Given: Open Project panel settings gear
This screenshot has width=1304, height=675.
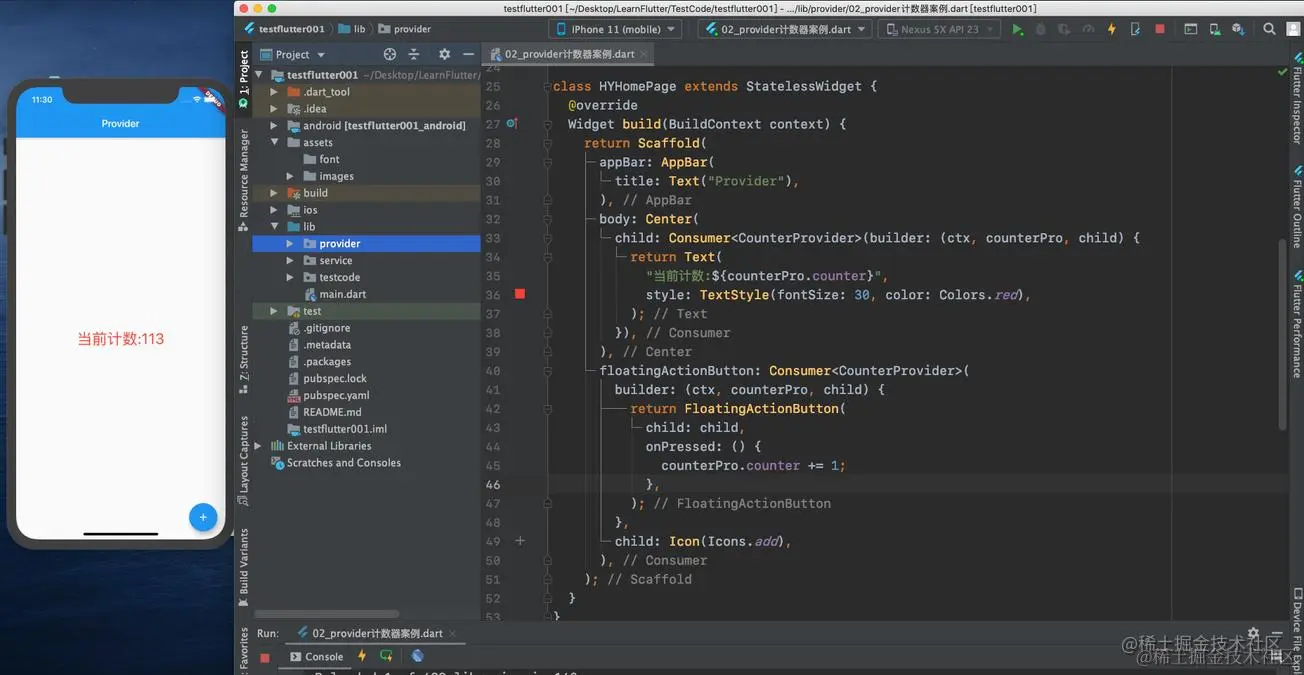Looking at the screenshot, I should pos(444,54).
